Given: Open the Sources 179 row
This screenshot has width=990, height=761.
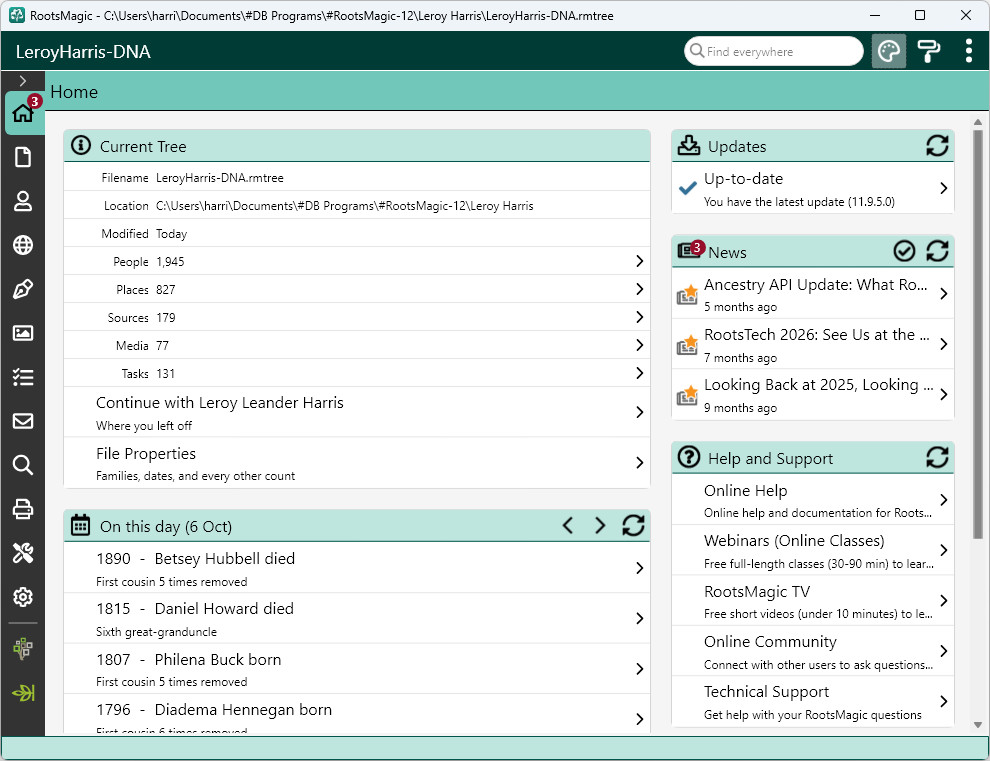Looking at the screenshot, I should [x=357, y=317].
